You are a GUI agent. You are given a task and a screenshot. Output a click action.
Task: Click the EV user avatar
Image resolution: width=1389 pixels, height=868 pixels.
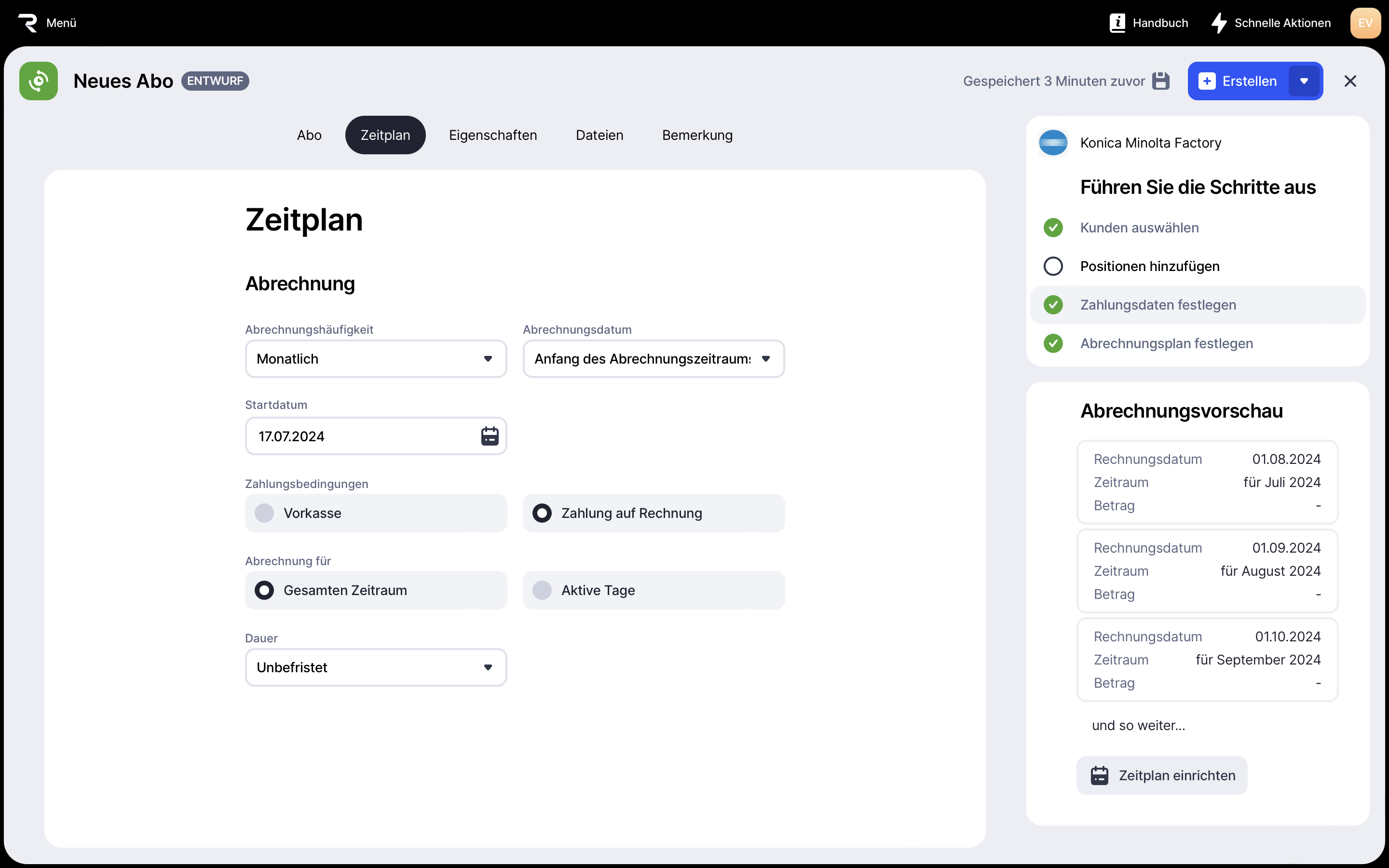[1365, 23]
